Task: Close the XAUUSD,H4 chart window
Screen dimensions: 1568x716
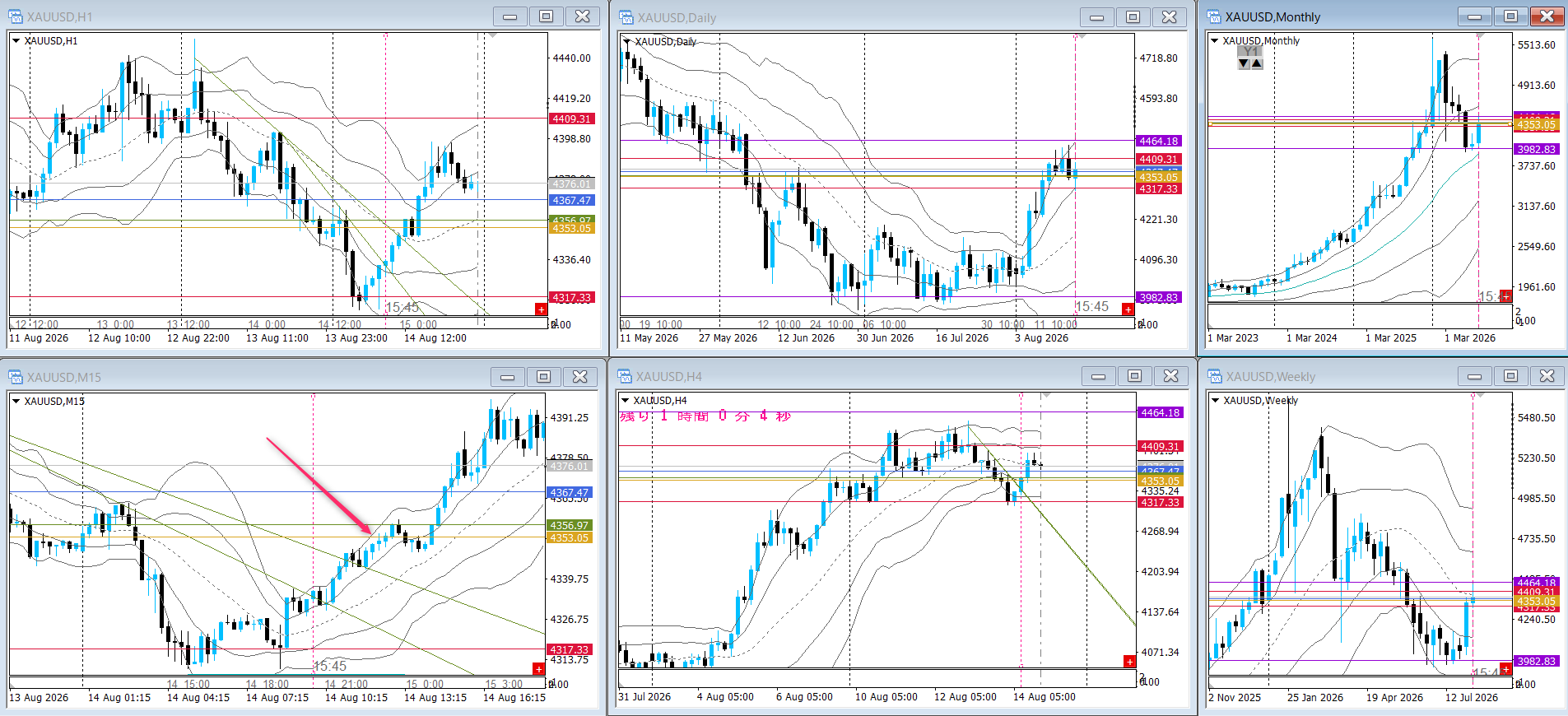Action: click(x=1171, y=376)
